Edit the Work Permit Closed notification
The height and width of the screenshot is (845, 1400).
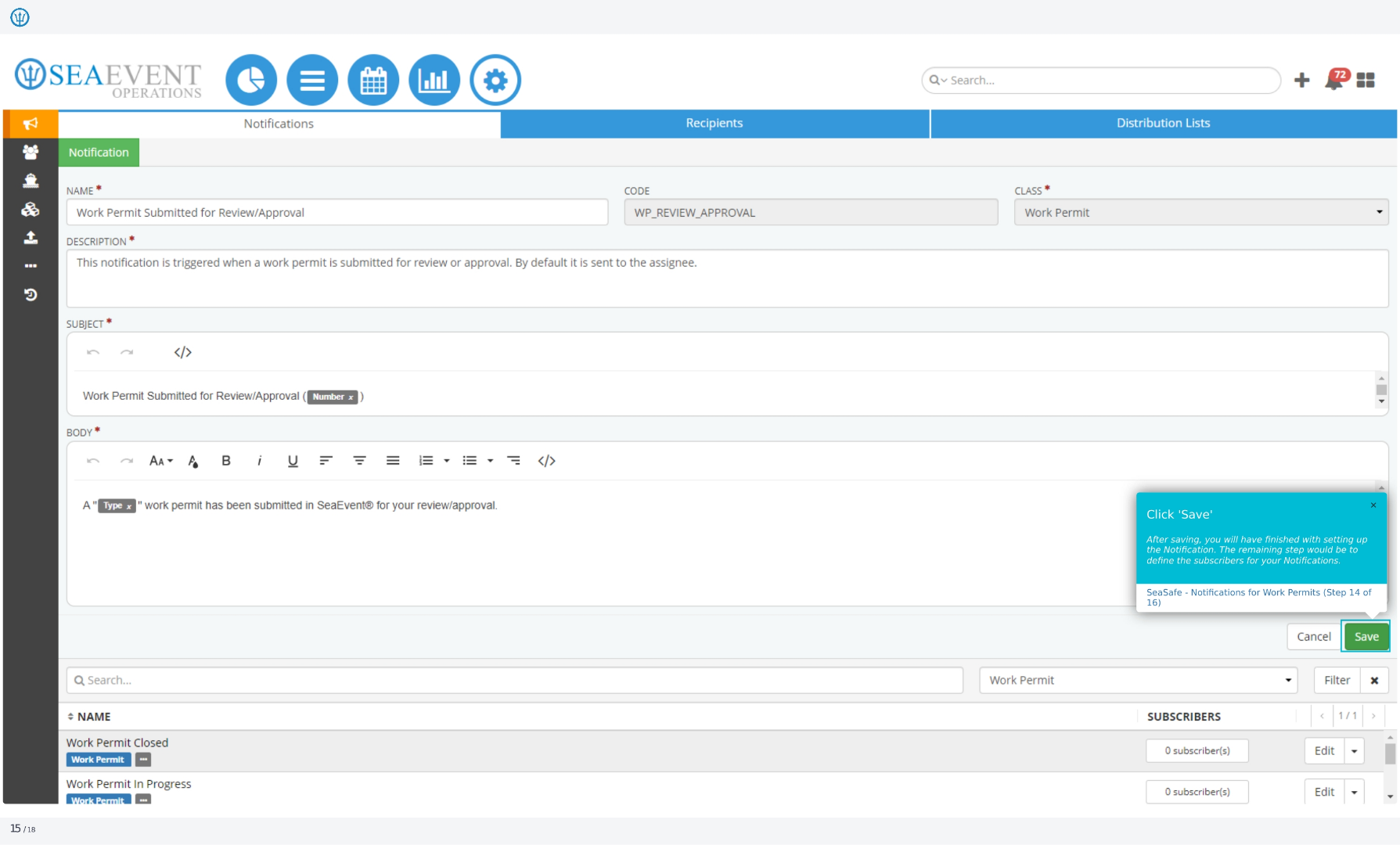point(1324,751)
